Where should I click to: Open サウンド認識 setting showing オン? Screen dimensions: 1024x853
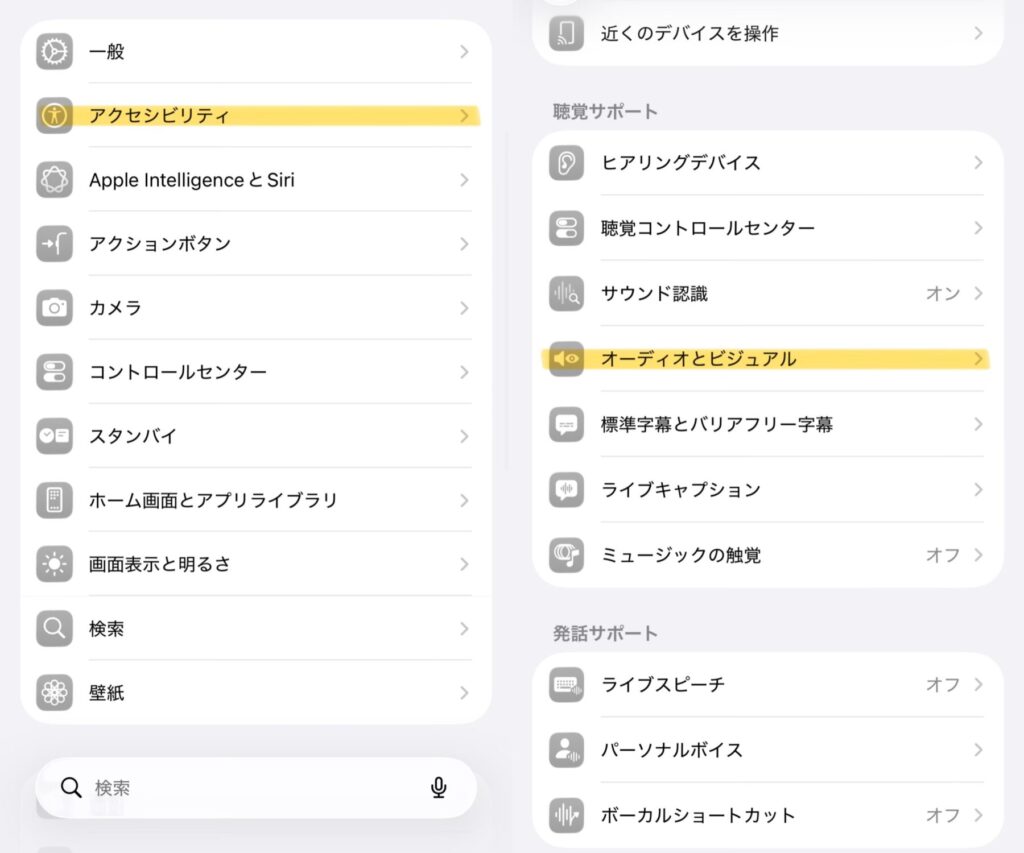point(940,294)
